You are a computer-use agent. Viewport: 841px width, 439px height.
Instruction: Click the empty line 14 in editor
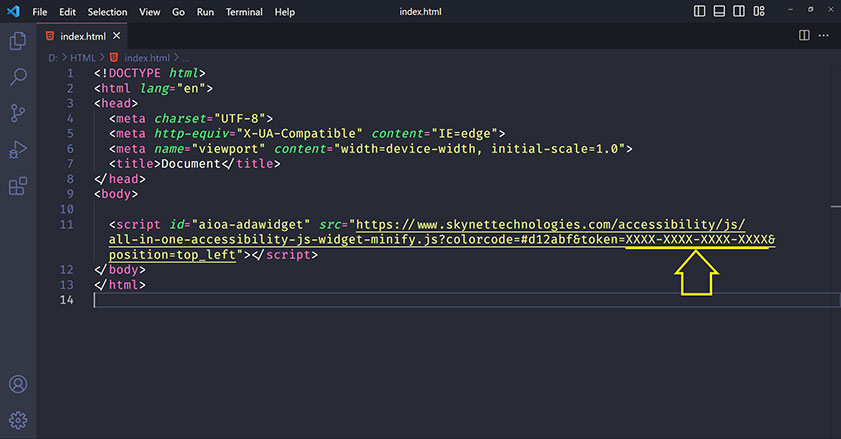pos(400,300)
